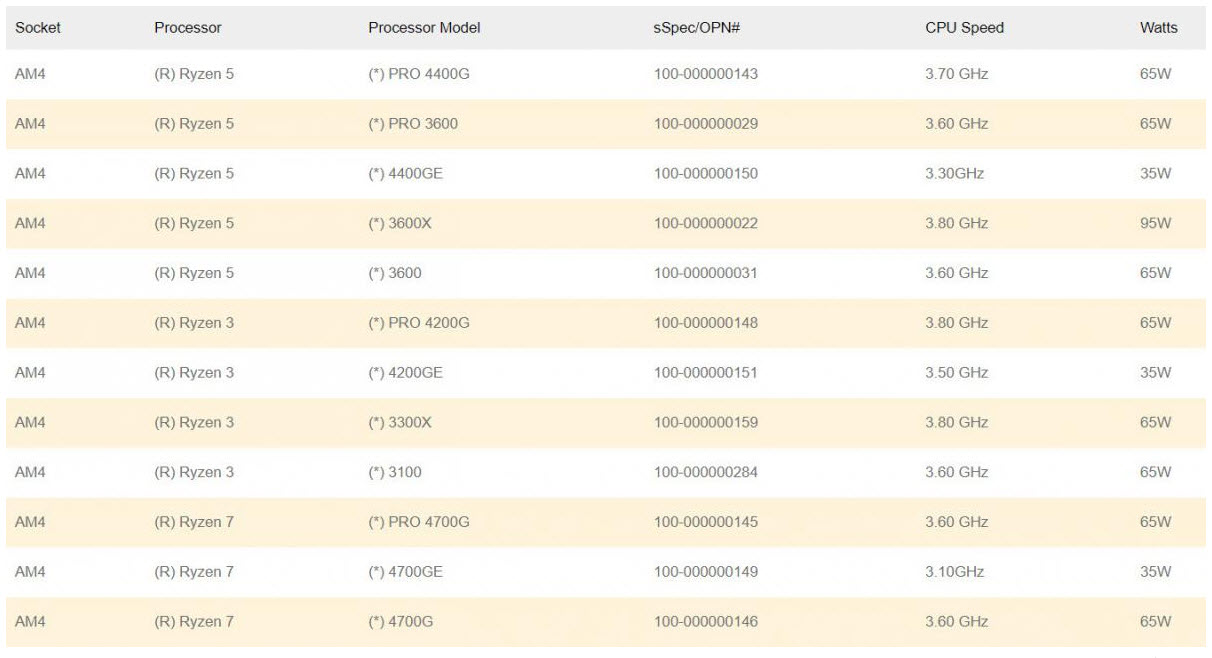Click 3.80 GHz speed in 3300X row

[x=957, y=422]
